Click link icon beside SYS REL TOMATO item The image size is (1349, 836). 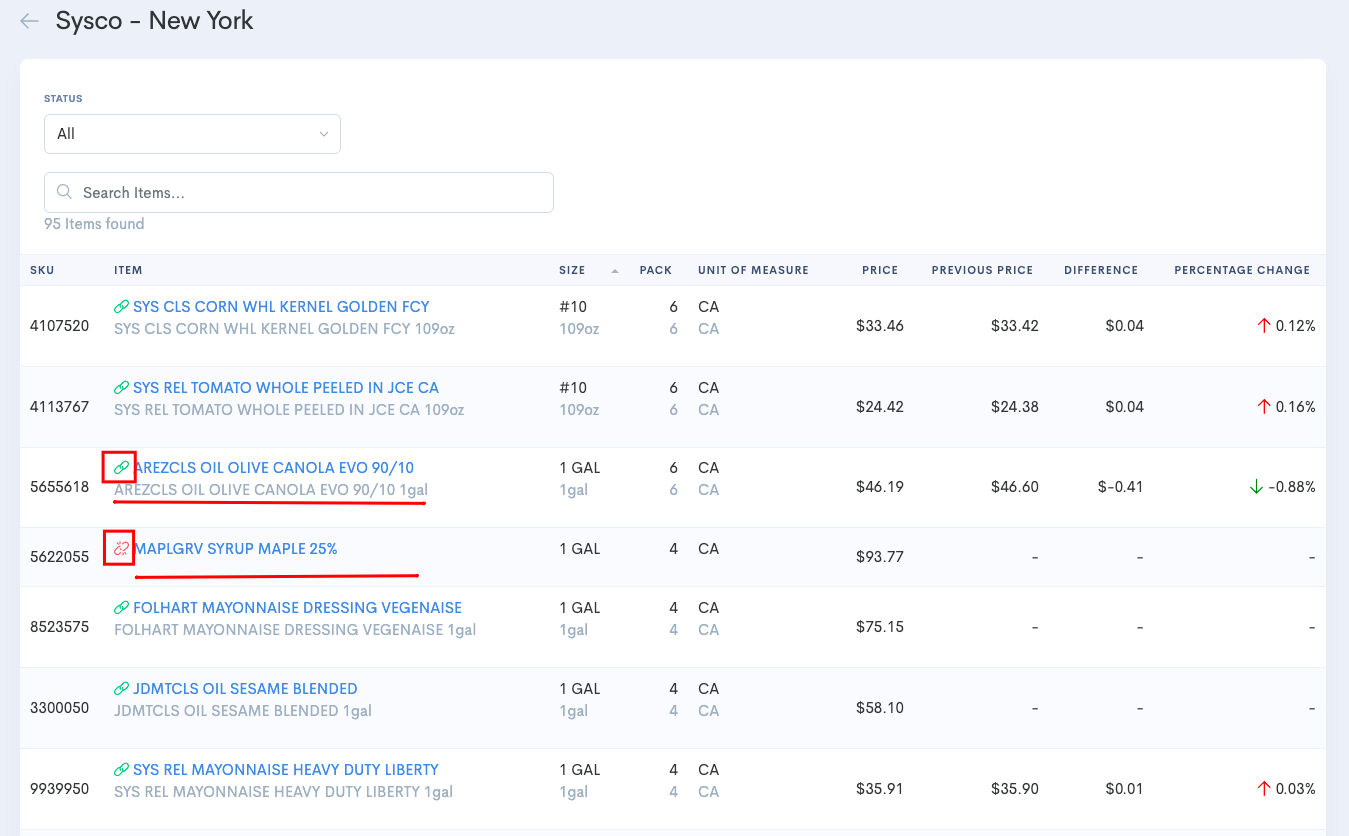[x=121, y=388]
